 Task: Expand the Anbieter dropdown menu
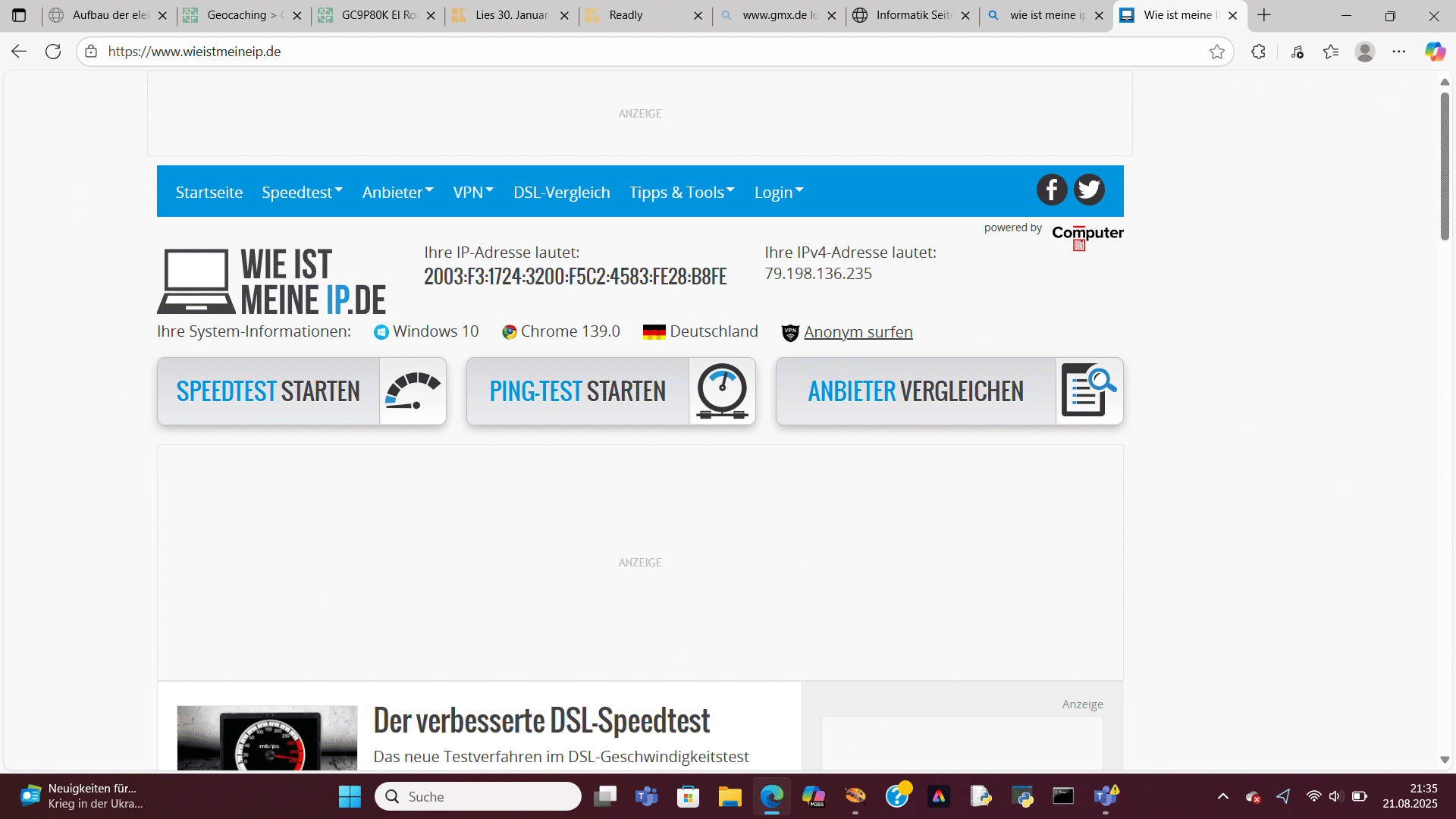click(x=397, y=193)
